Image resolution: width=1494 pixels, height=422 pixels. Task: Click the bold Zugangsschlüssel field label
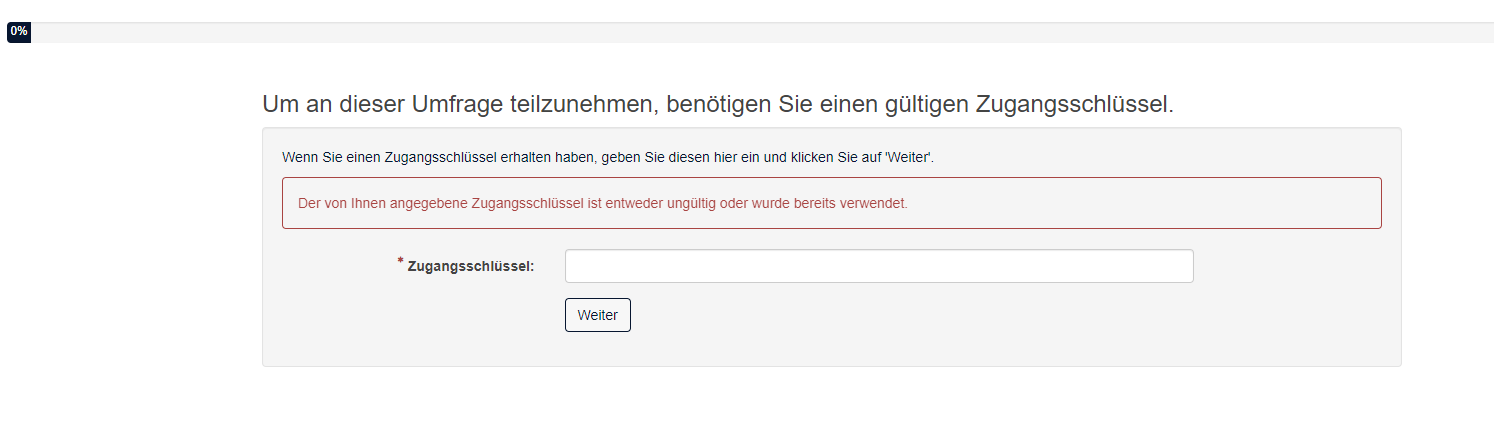pos(471,266)
